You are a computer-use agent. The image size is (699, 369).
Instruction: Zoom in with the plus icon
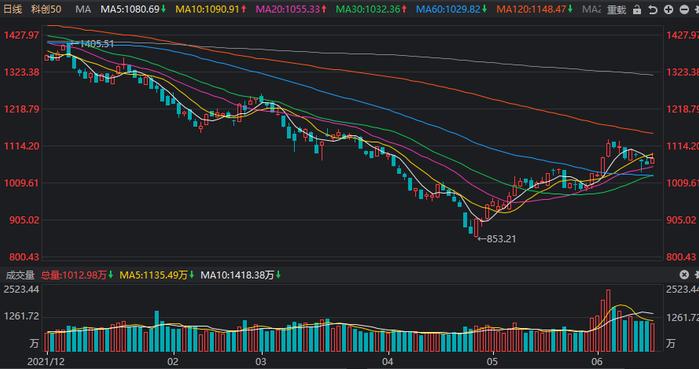pos(669,9)
